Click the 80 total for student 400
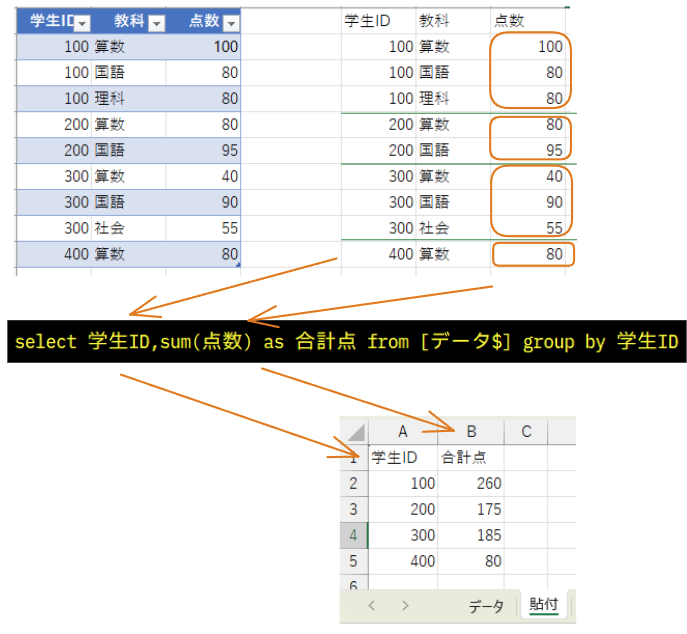The image size is (687, 634). coord(471,561)
